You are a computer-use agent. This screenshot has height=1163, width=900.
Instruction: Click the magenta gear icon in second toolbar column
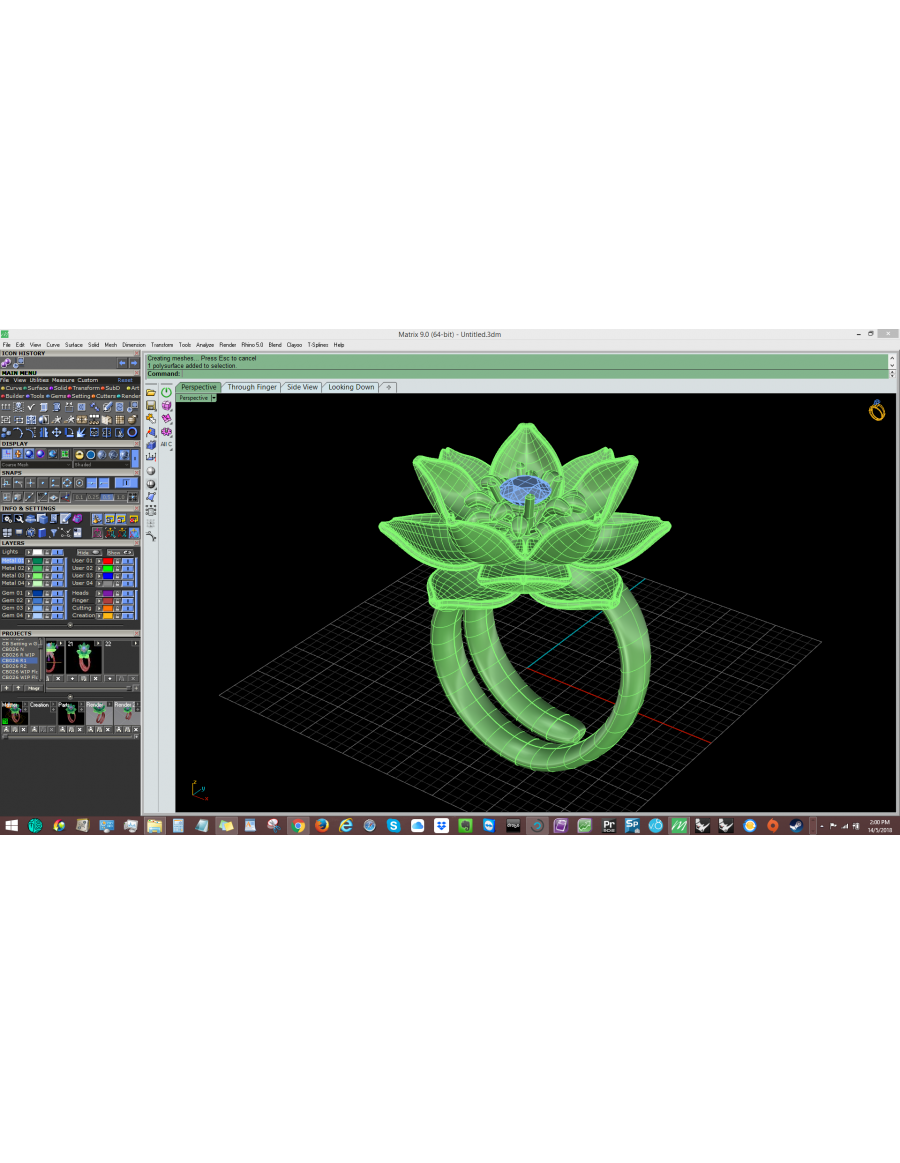click(x=166, y=432)
